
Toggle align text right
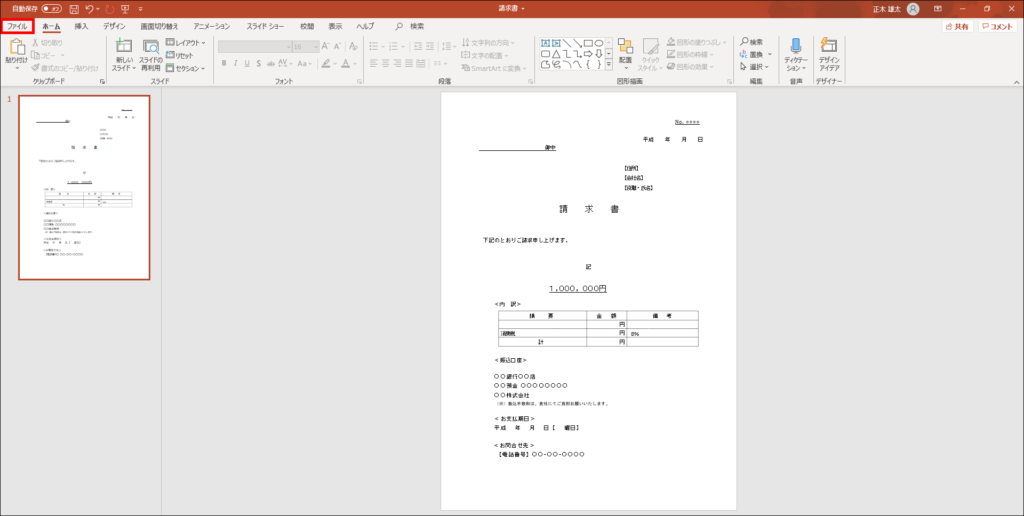coord(398,64)
